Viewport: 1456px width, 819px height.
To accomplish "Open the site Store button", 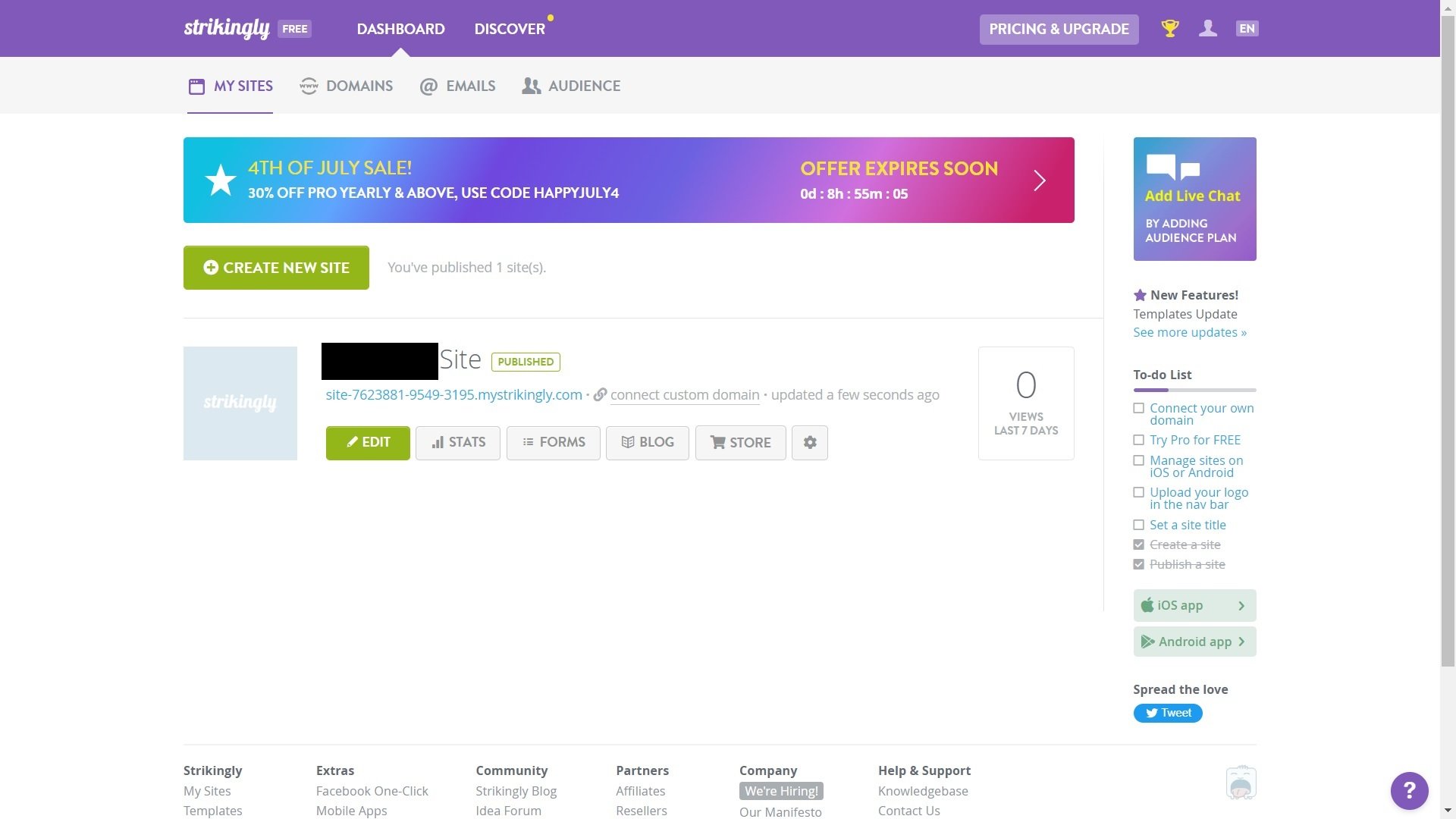I will [741, 443].
